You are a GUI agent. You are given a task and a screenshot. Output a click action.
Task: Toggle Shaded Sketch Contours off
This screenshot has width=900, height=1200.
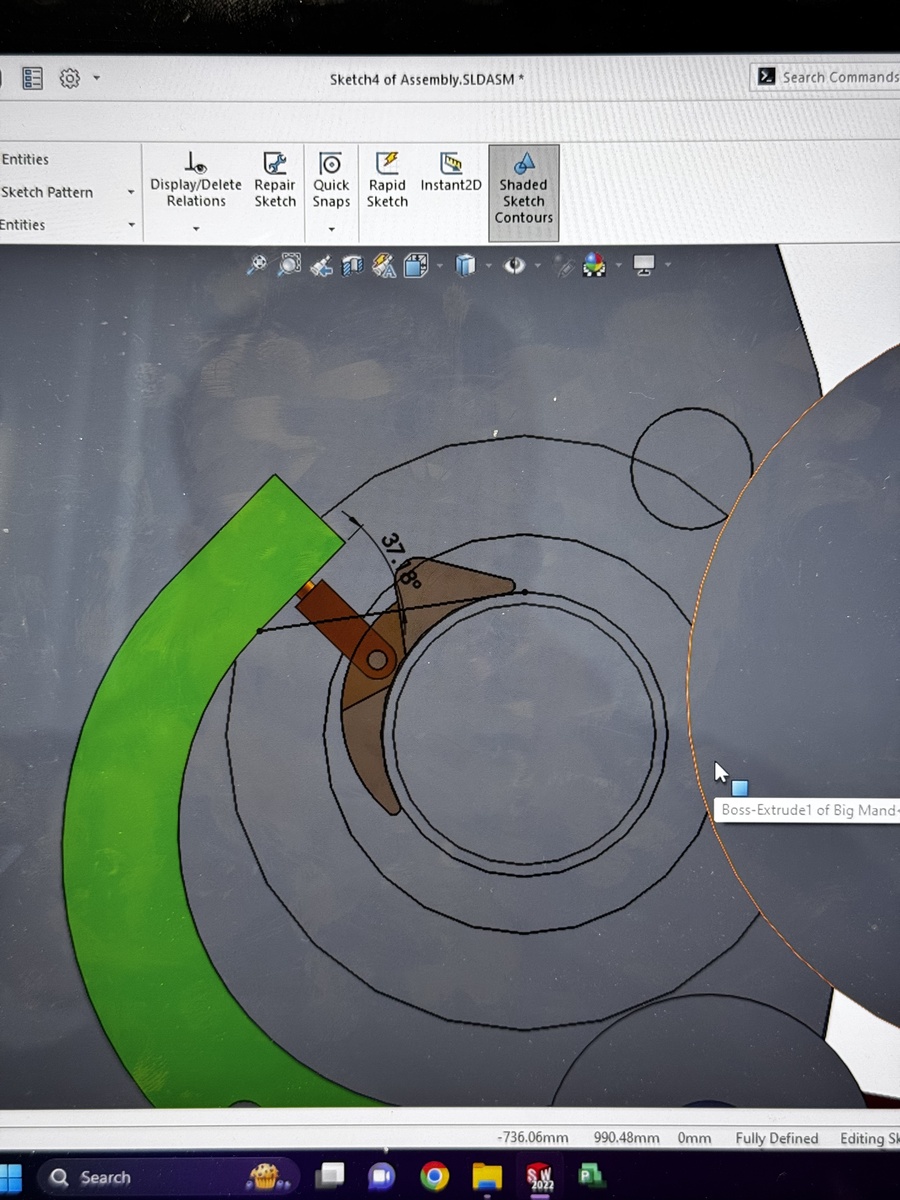click(523, 190)
